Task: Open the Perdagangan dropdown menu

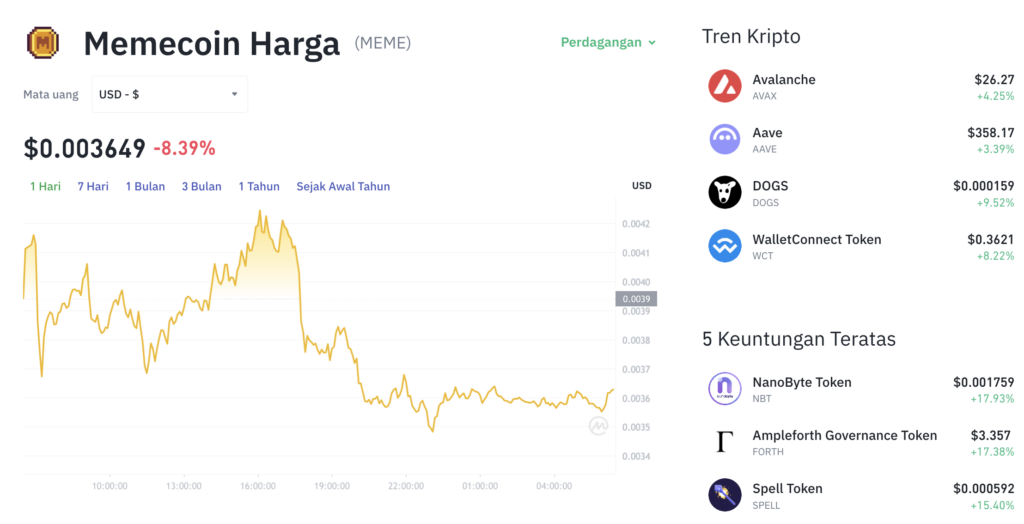Action: pos(608,43)
